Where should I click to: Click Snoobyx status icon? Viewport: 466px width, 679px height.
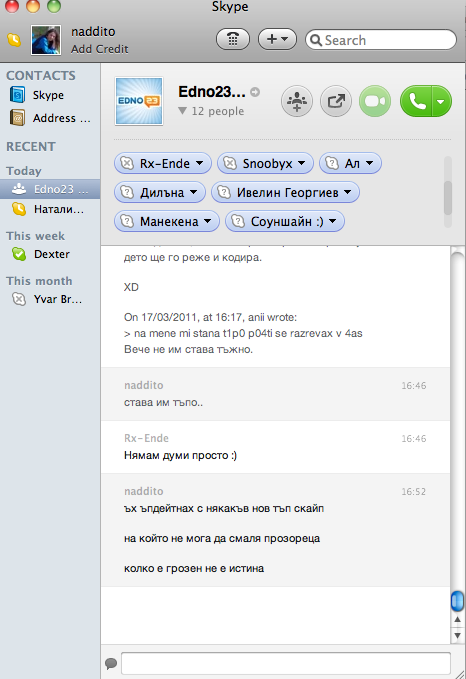click(230, 163)
